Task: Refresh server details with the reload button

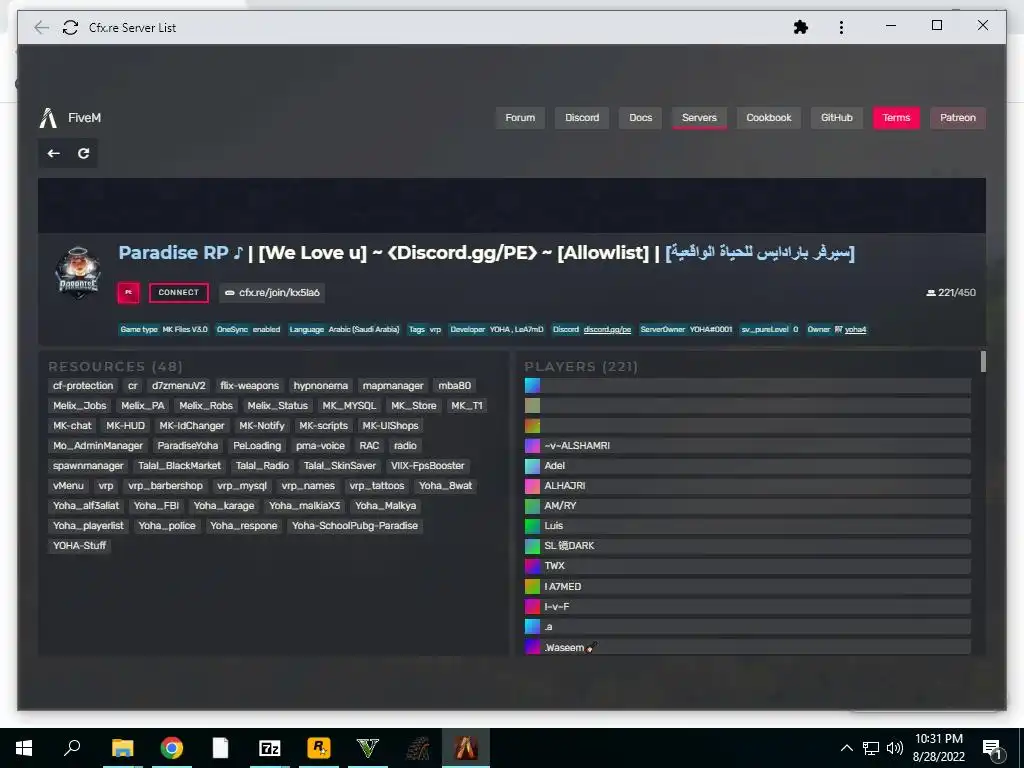Action: pyautogui.click(x=83, y=153)
